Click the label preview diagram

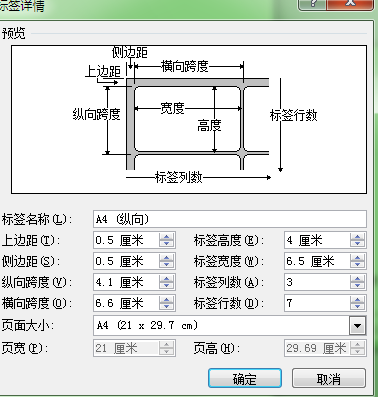189,119
